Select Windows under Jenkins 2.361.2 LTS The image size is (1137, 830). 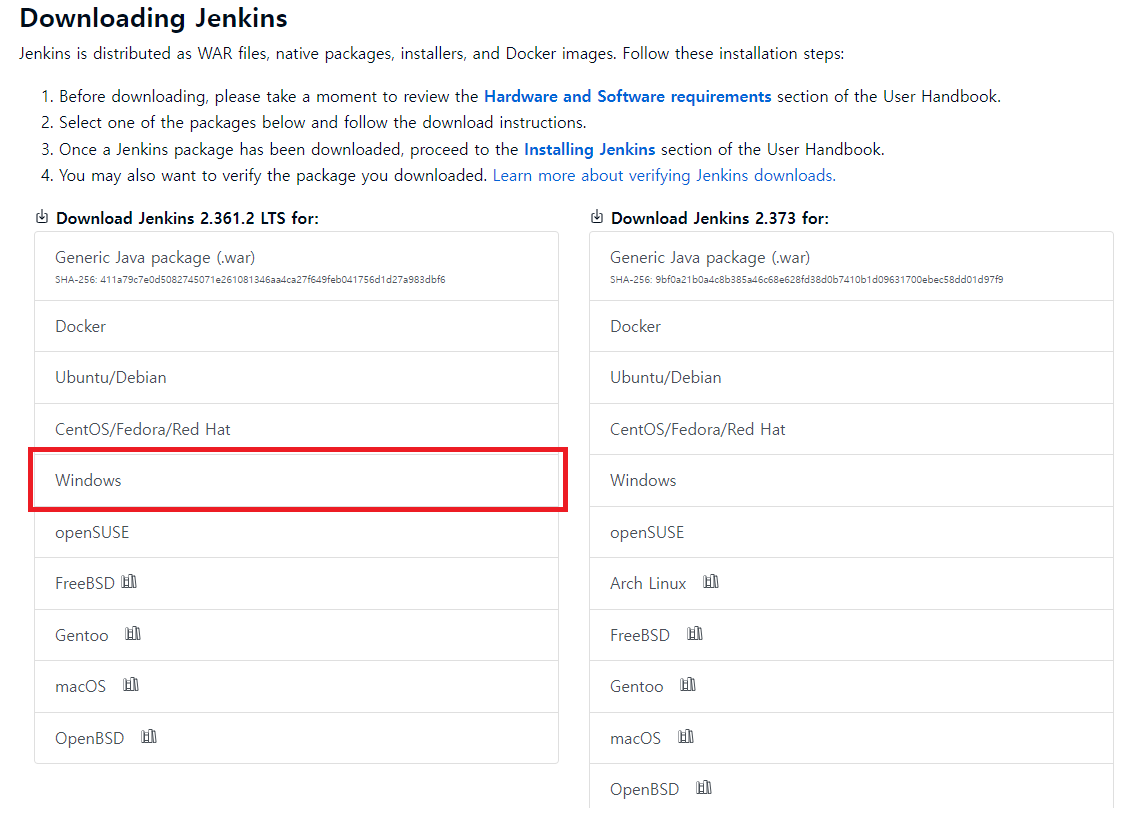[297, 481]
